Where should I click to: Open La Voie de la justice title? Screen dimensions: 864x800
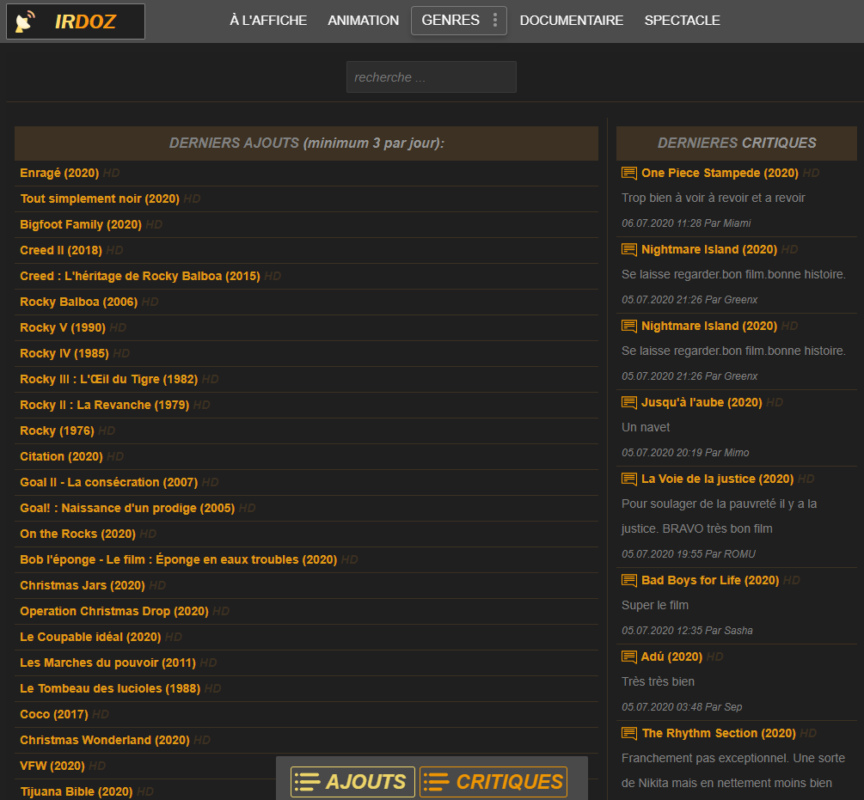tap(717, 479)
